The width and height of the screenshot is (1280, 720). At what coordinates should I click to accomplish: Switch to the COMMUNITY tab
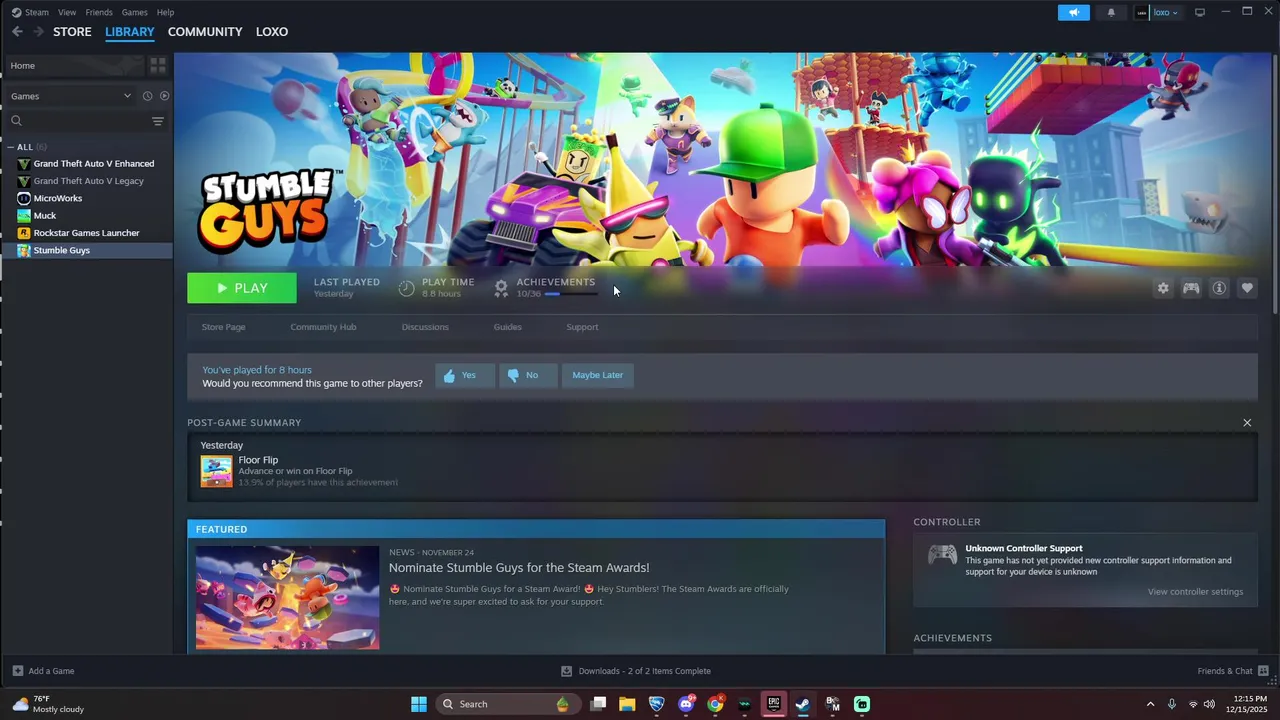pos(205,32)
